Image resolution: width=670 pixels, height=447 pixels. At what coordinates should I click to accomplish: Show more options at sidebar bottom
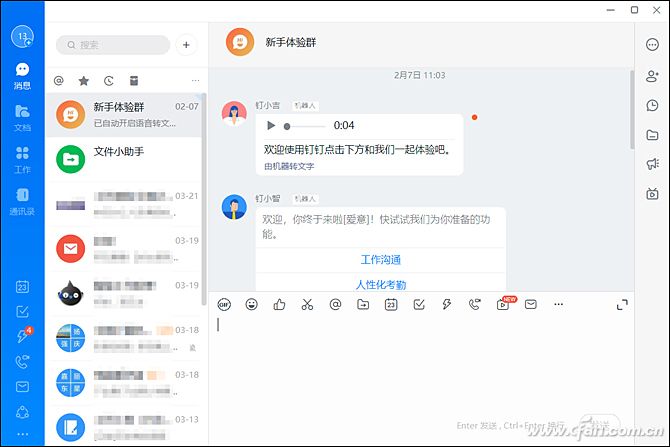click(x=22, y=434)
